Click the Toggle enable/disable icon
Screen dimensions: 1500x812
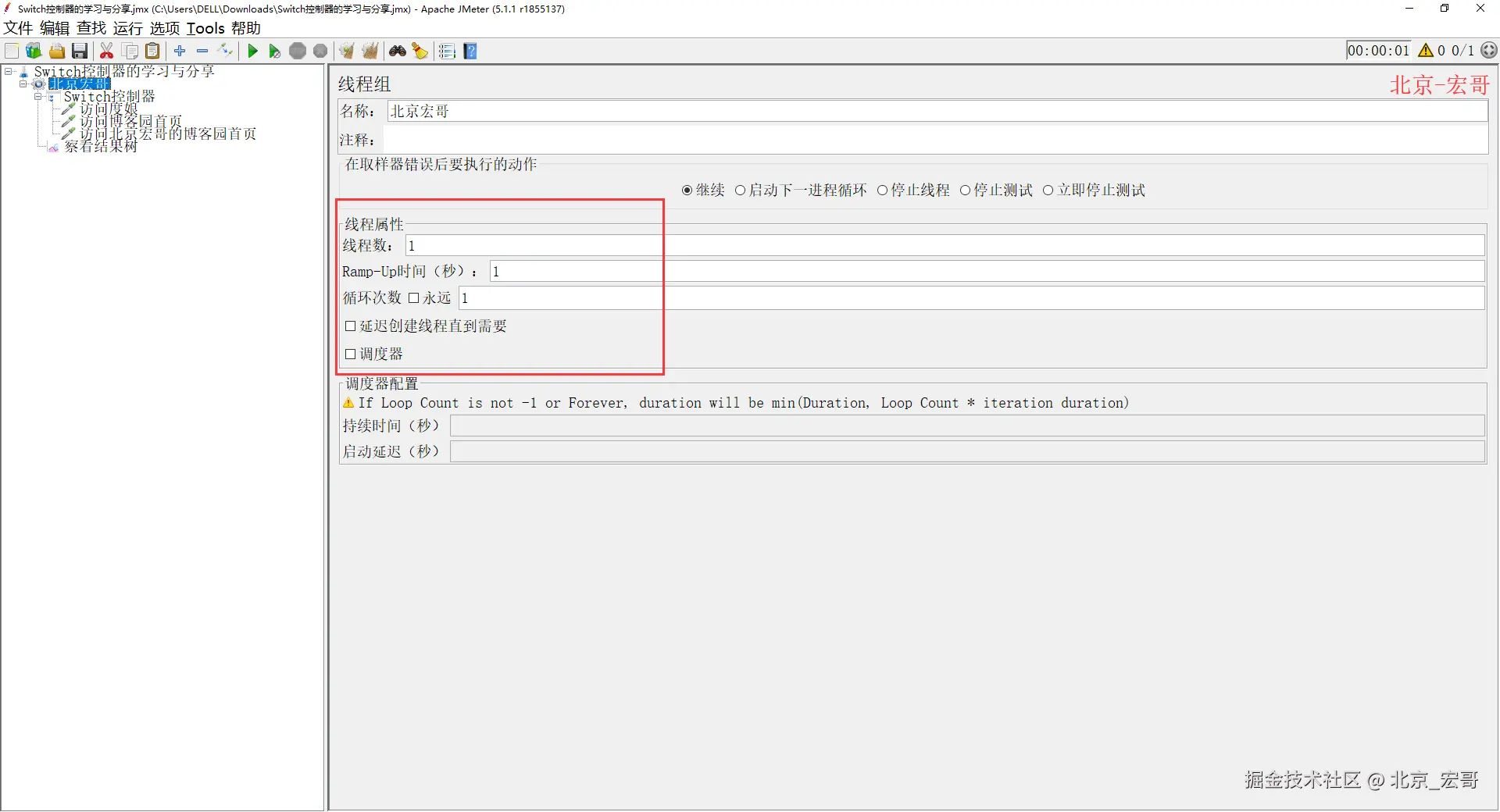coord(226,51)
